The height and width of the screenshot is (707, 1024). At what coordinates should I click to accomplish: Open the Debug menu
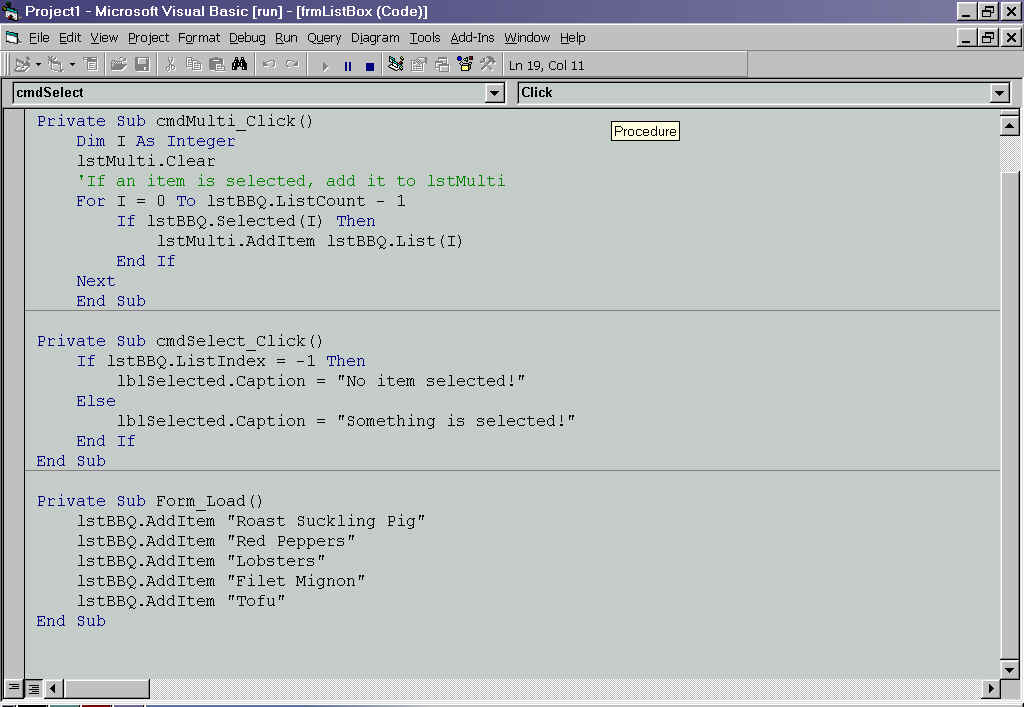point(247,38)
